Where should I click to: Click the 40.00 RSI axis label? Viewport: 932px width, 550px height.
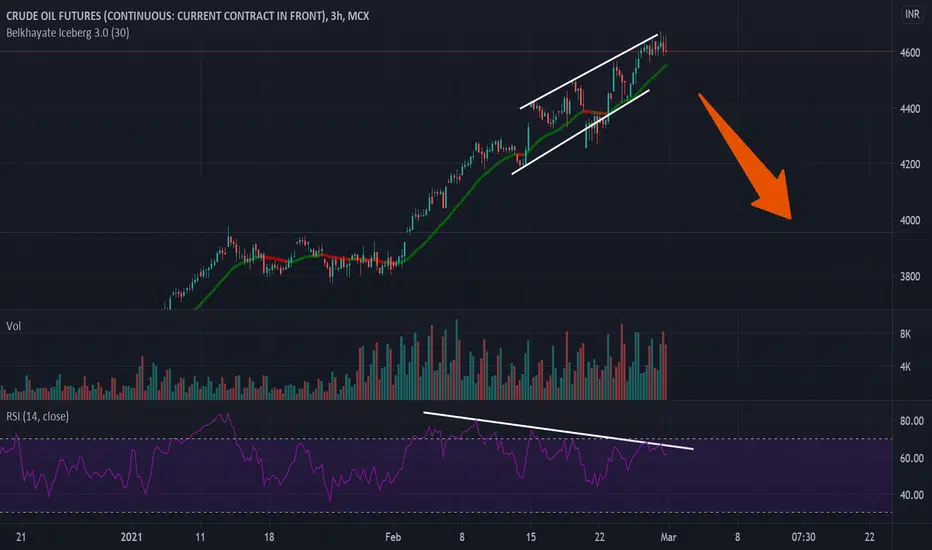coord(912,495)
